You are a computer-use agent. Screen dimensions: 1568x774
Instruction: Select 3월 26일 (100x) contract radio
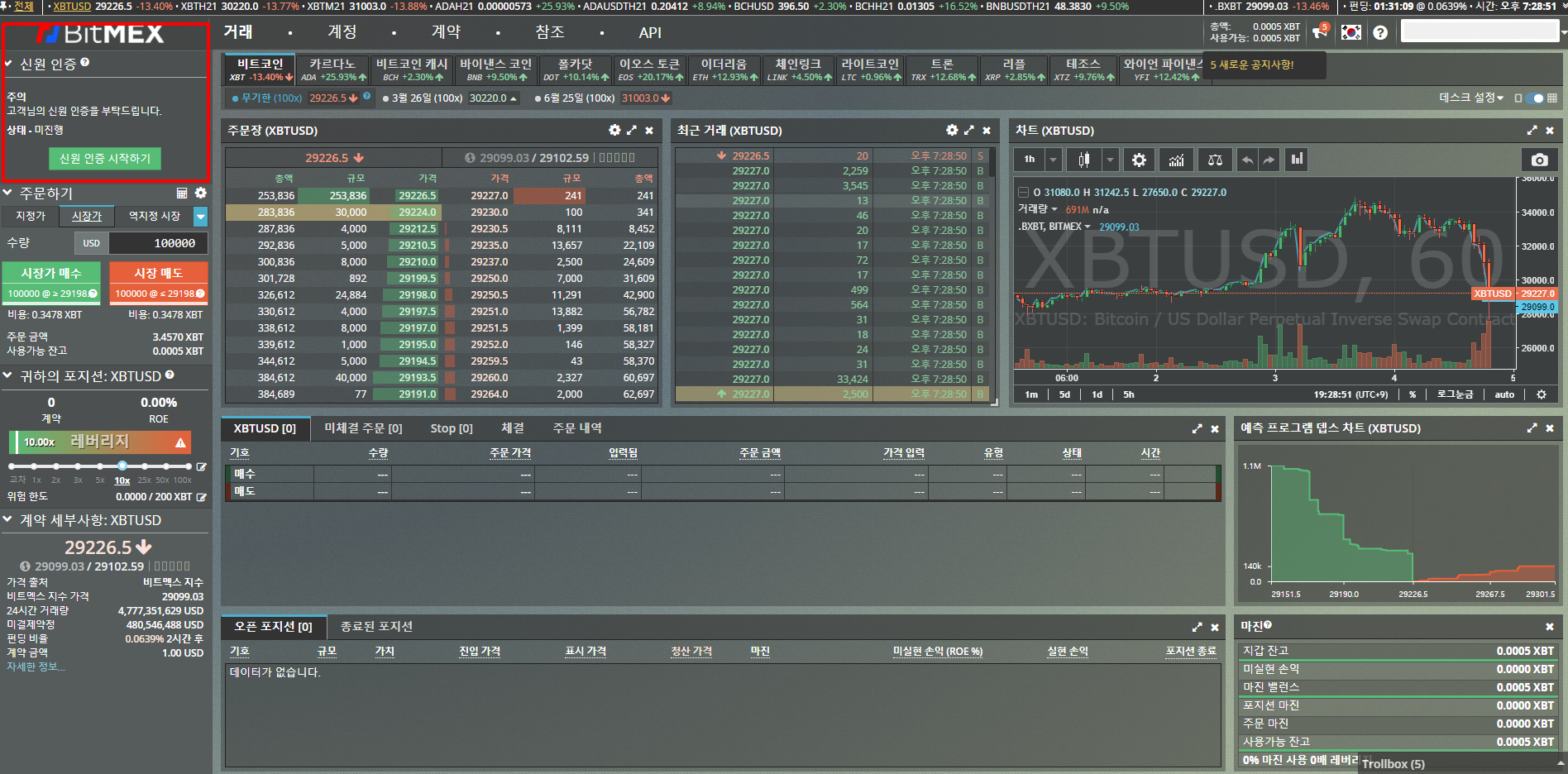tap(385, 98)
